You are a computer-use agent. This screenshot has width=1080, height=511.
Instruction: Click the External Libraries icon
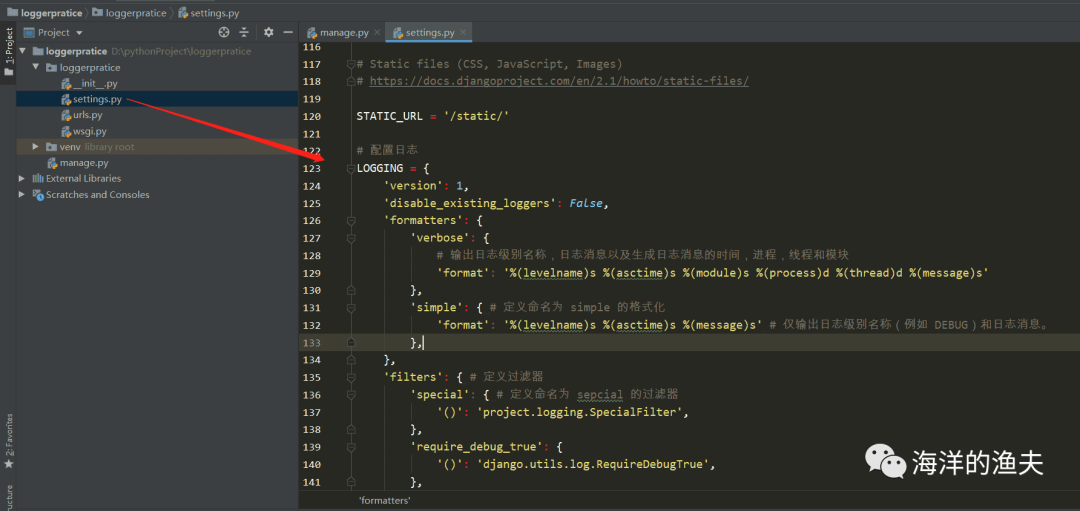tap(39, 178)
